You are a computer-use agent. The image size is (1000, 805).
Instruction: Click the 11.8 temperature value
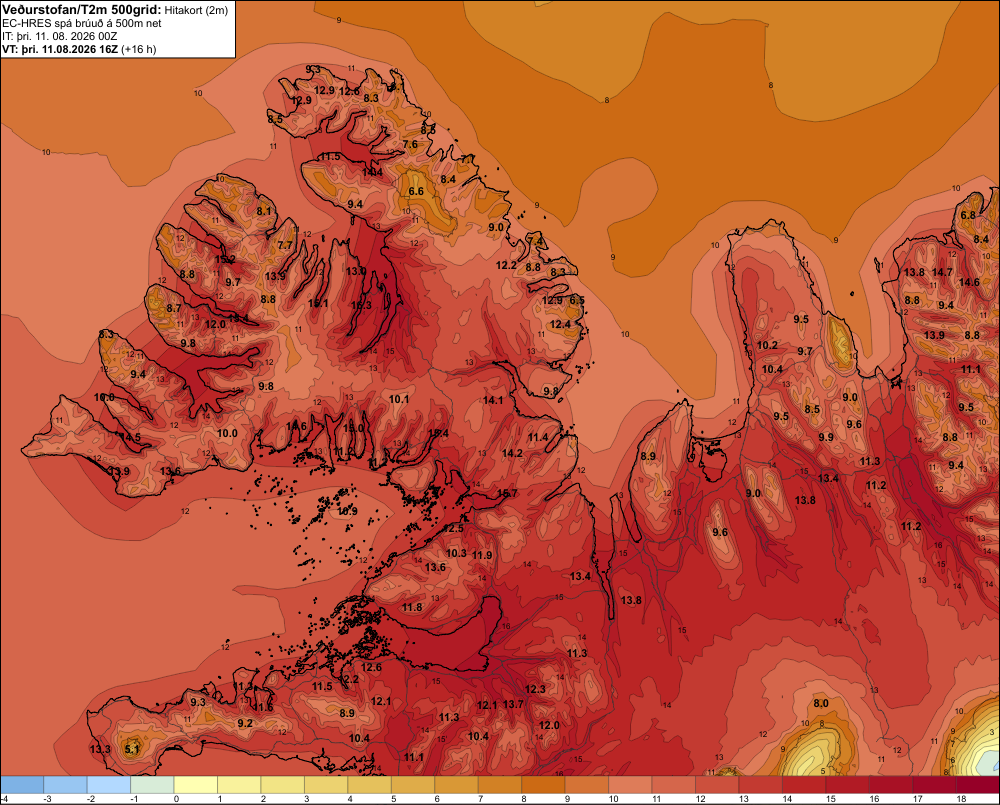click(x=412, y=607)
